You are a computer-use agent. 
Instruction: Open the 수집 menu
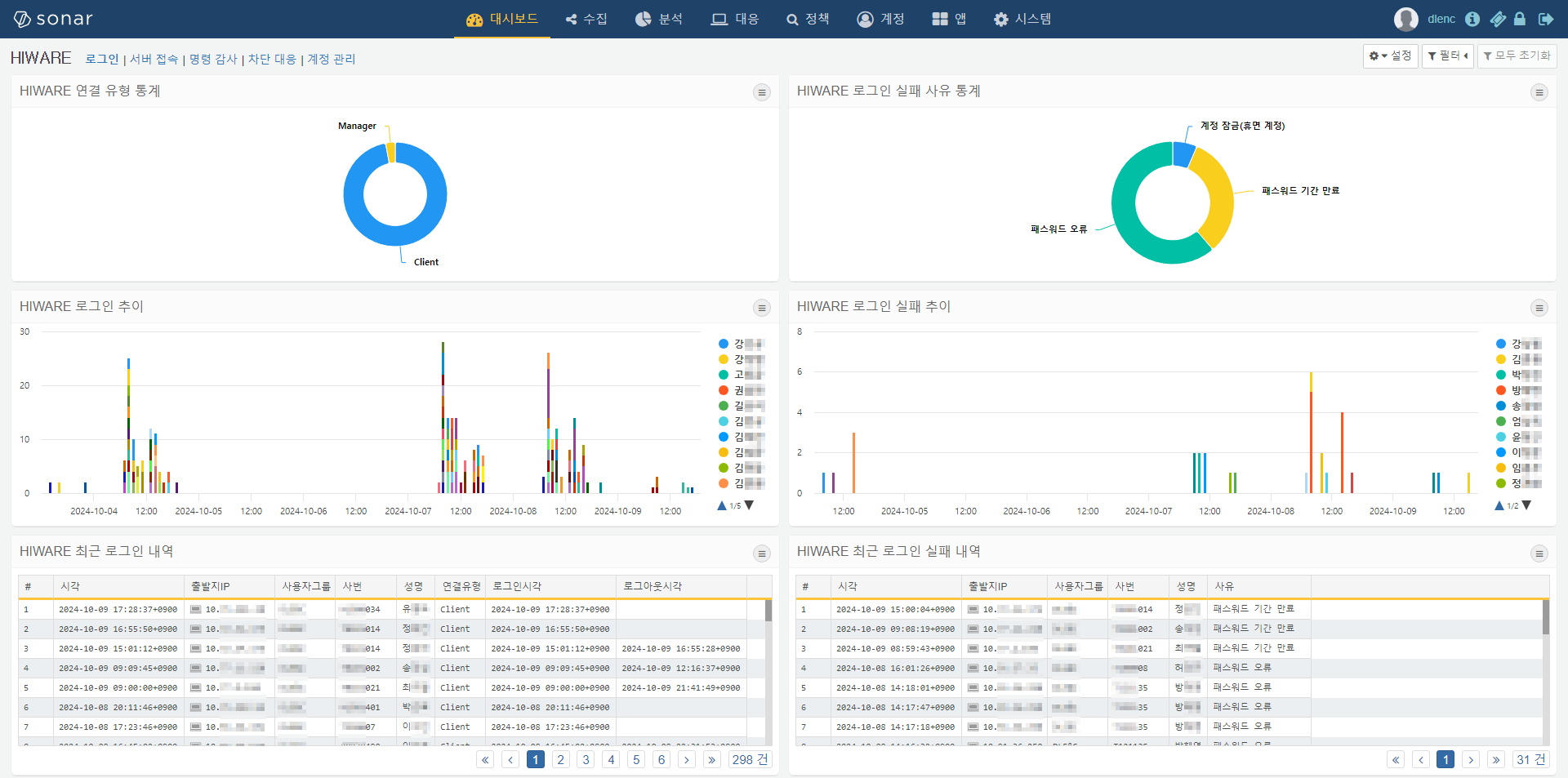[x=586, y=19]
